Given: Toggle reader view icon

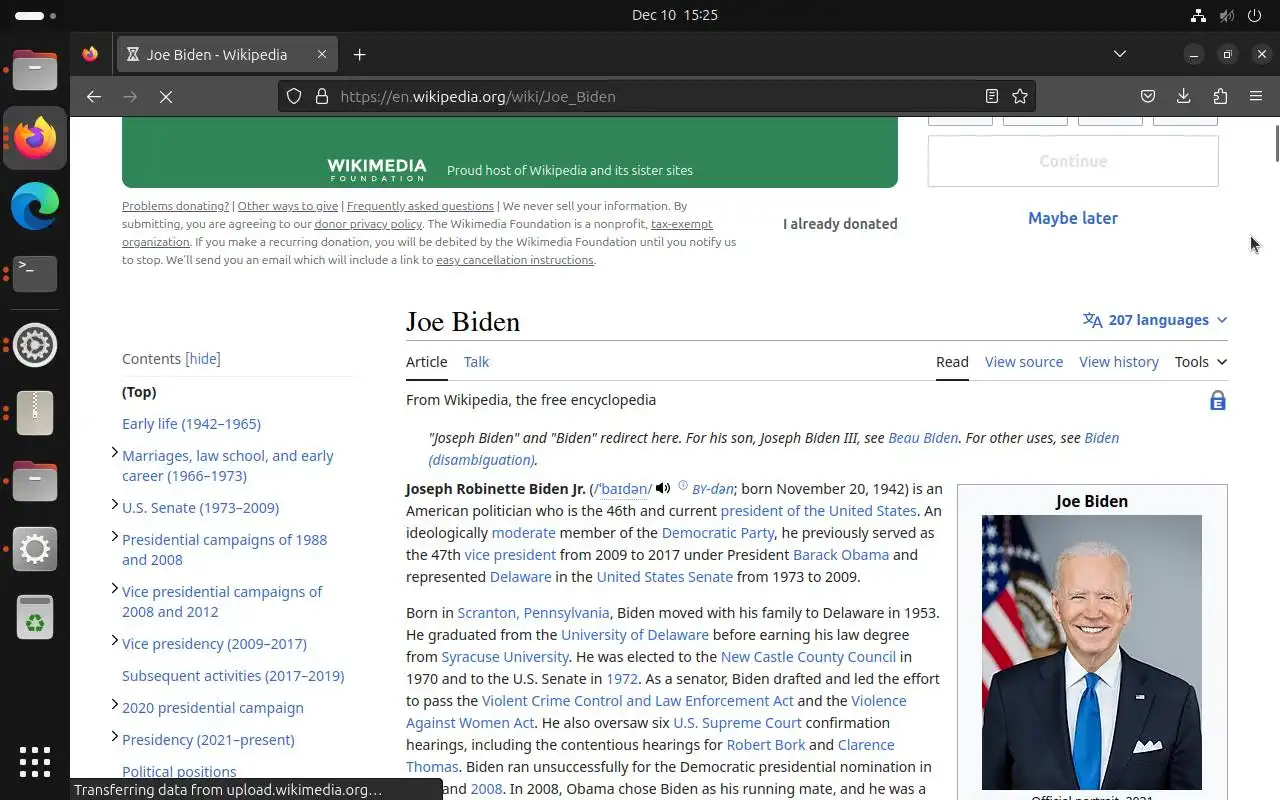Looking at the screenshot, I should 991,96.
